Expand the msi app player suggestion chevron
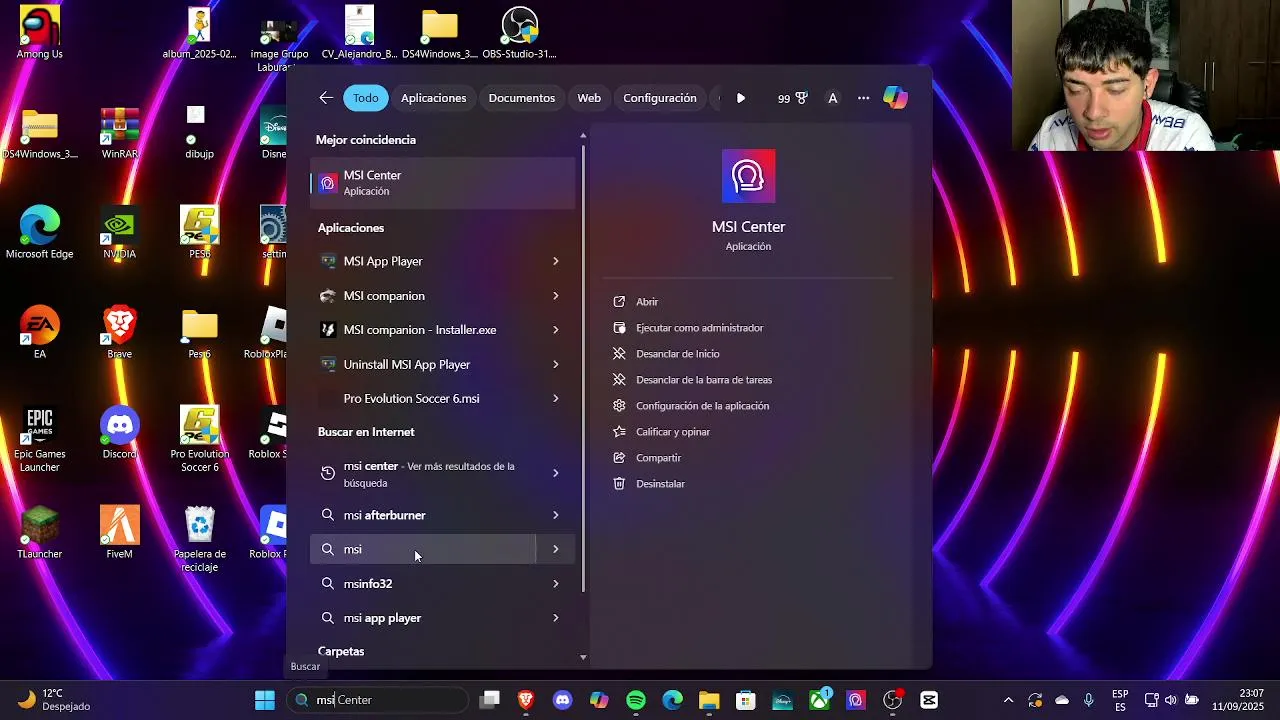 [556, 618]
